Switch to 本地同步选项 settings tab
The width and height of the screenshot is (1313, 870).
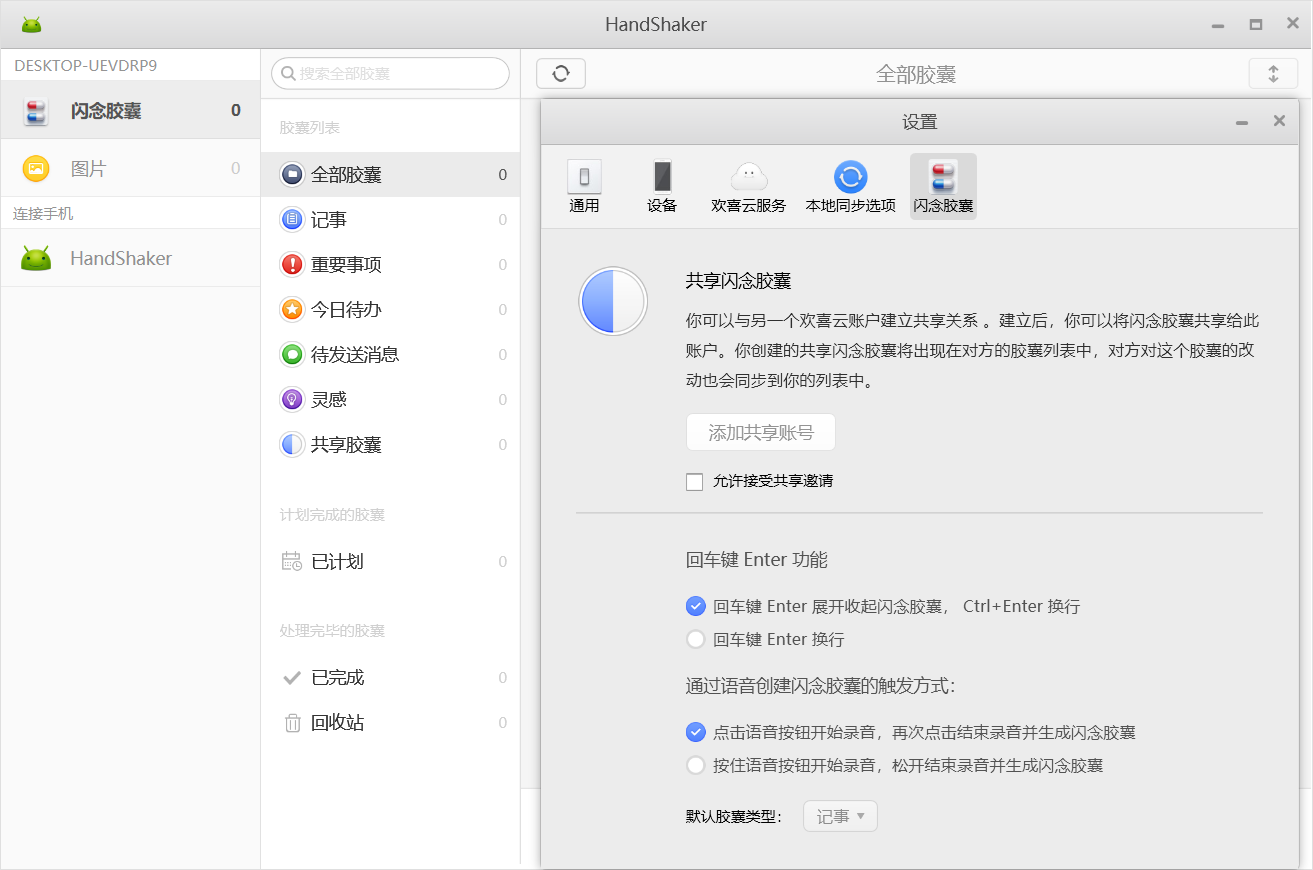(x=851, y=187)
